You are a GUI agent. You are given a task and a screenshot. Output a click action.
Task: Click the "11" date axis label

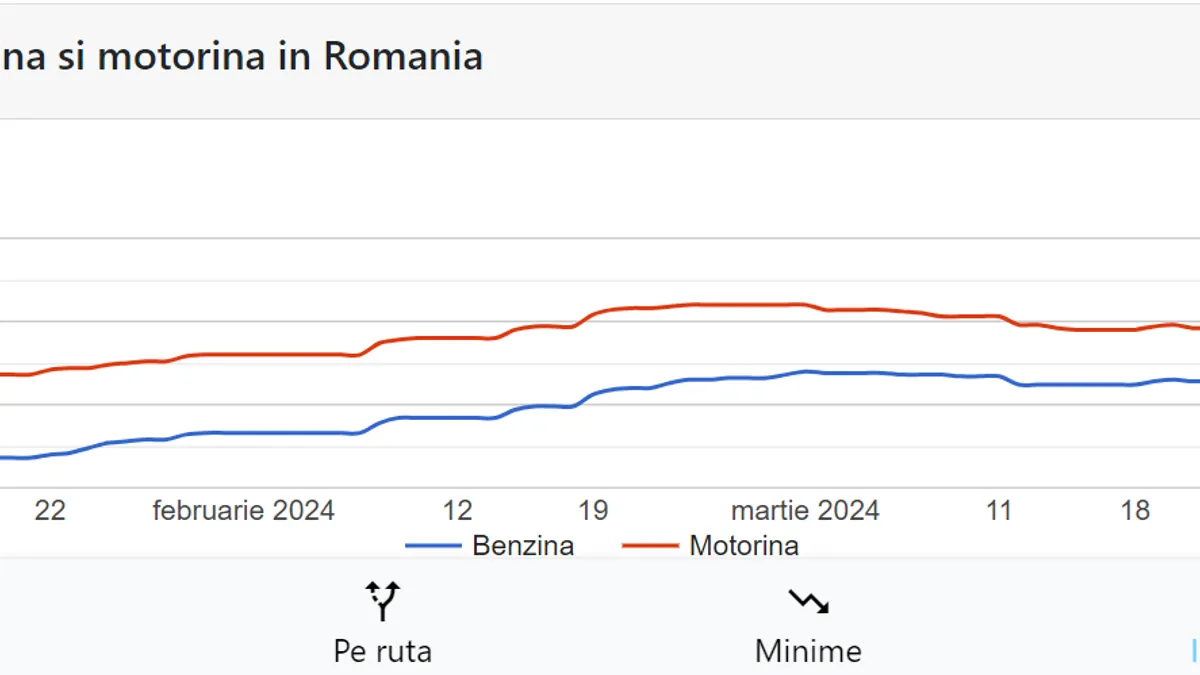coord(999,511)
